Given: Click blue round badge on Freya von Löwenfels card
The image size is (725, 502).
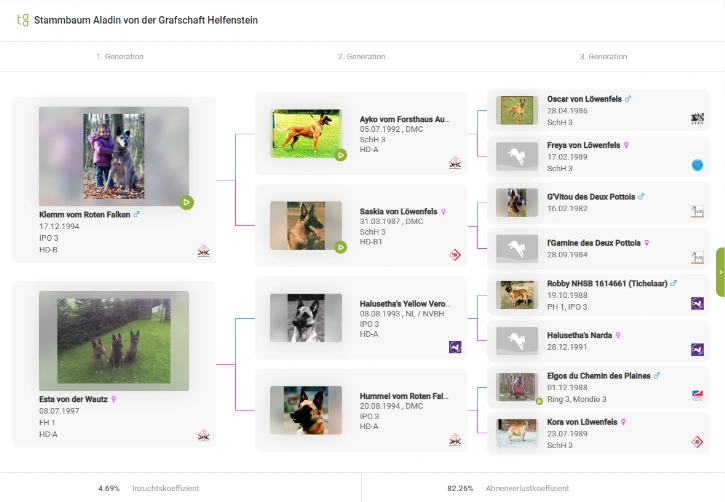Looking at the screenshot, I should (697, 164).
